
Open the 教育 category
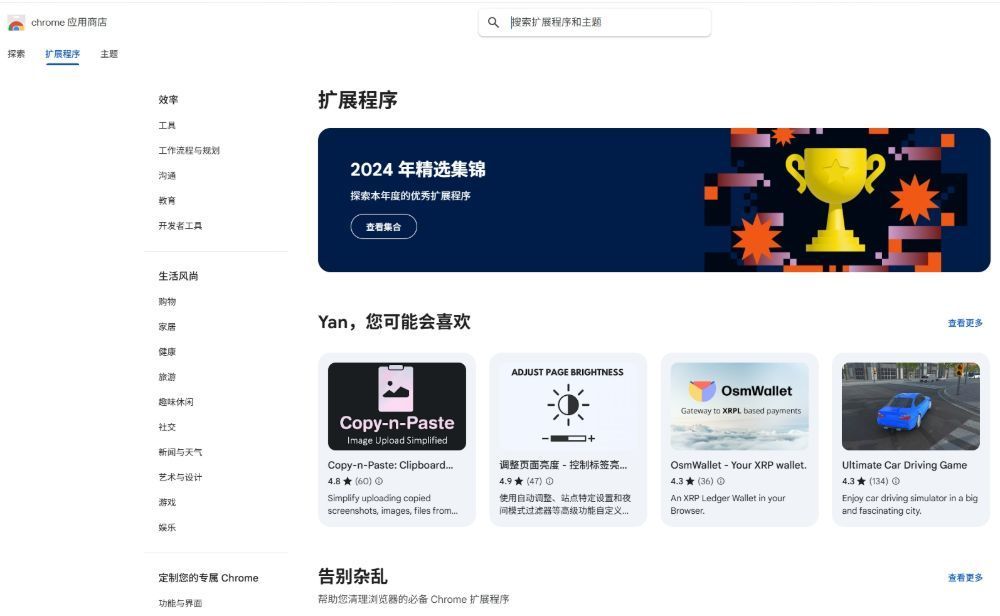tap(167, 201)
